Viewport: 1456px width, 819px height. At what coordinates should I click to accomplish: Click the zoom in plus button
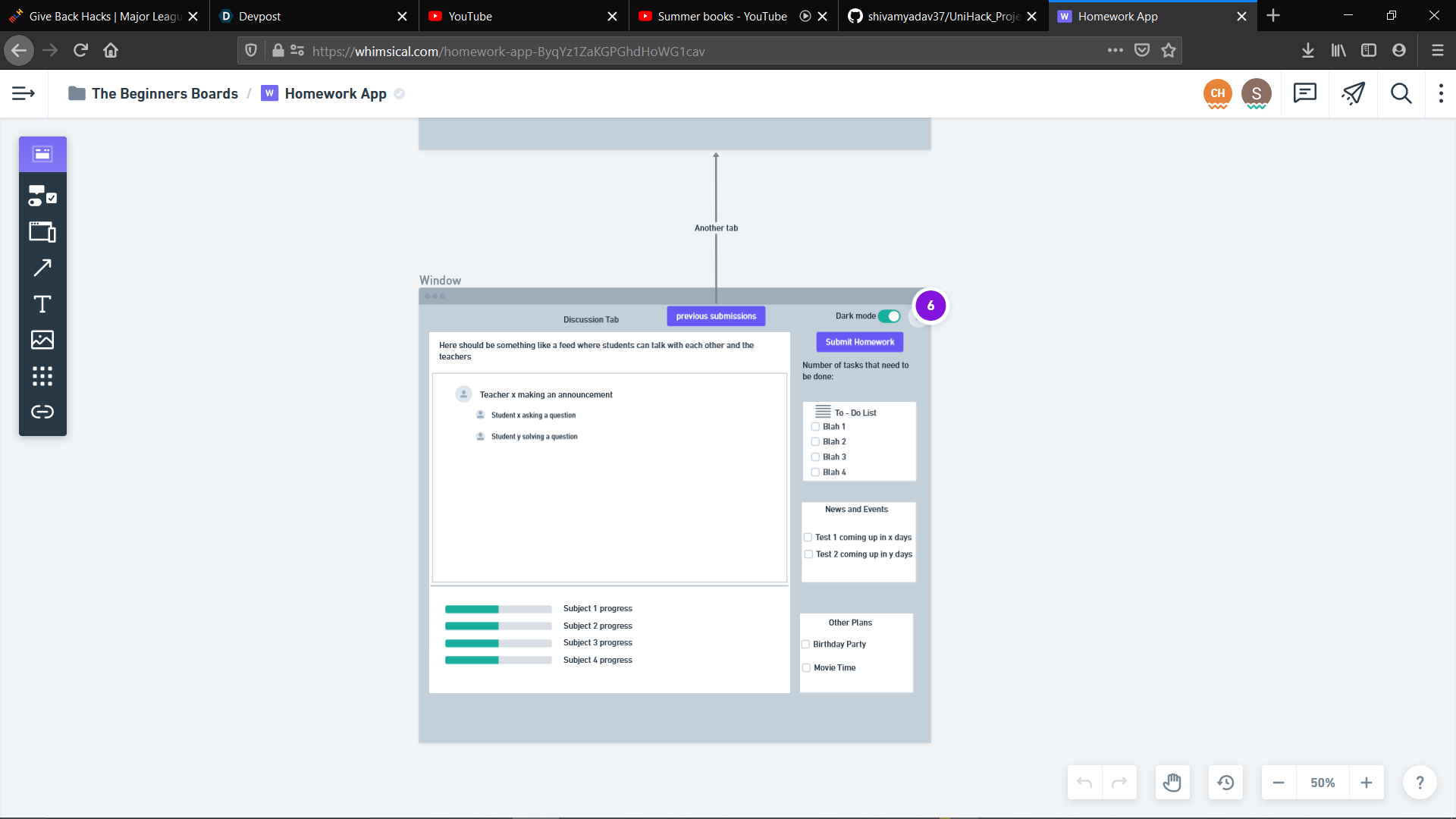coord(1367,783)
